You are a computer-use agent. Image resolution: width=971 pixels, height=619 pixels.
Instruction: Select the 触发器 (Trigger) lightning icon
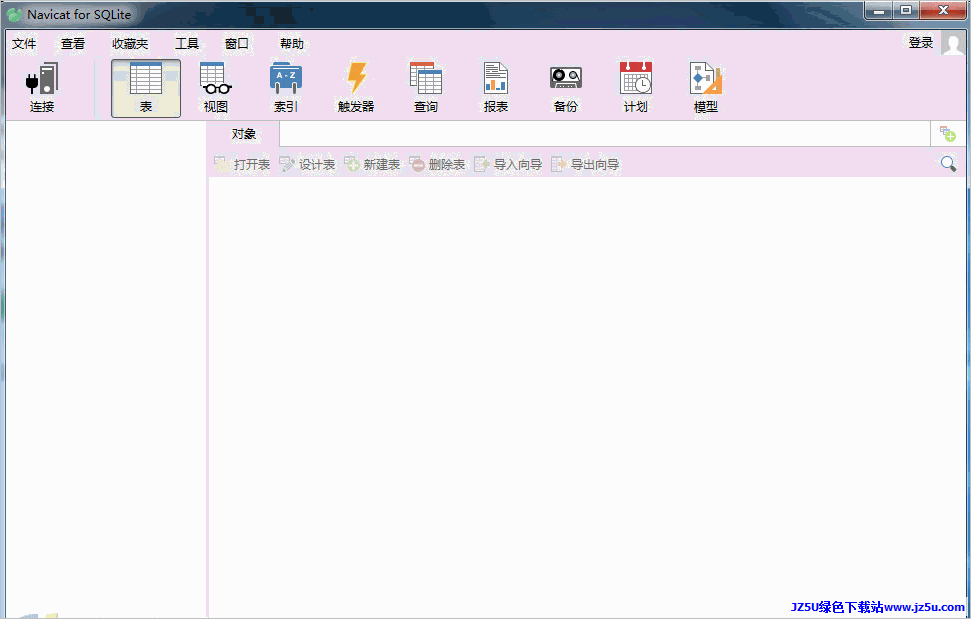pos(356,79)
